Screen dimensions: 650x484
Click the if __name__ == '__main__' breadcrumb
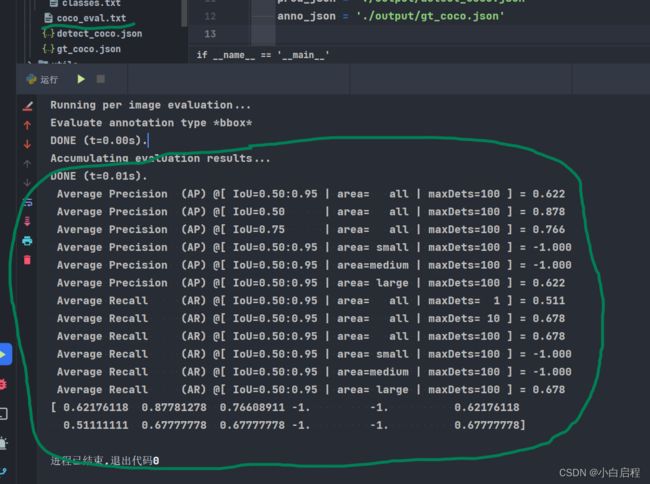[263, 55]
